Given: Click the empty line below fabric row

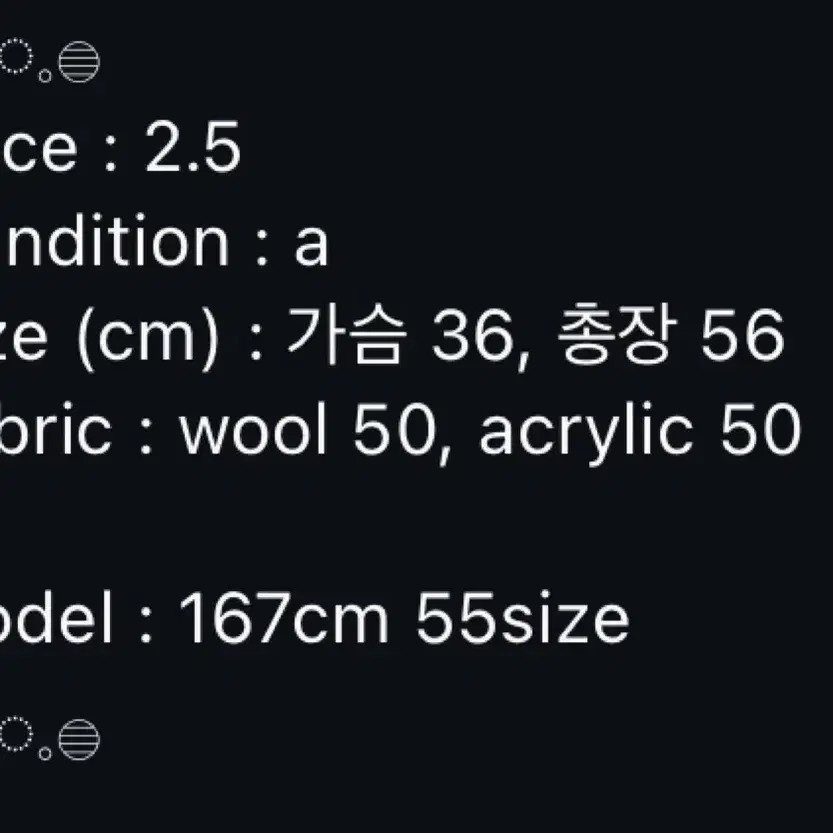Looking at the screenshot, I should click(x=416, y=523).
